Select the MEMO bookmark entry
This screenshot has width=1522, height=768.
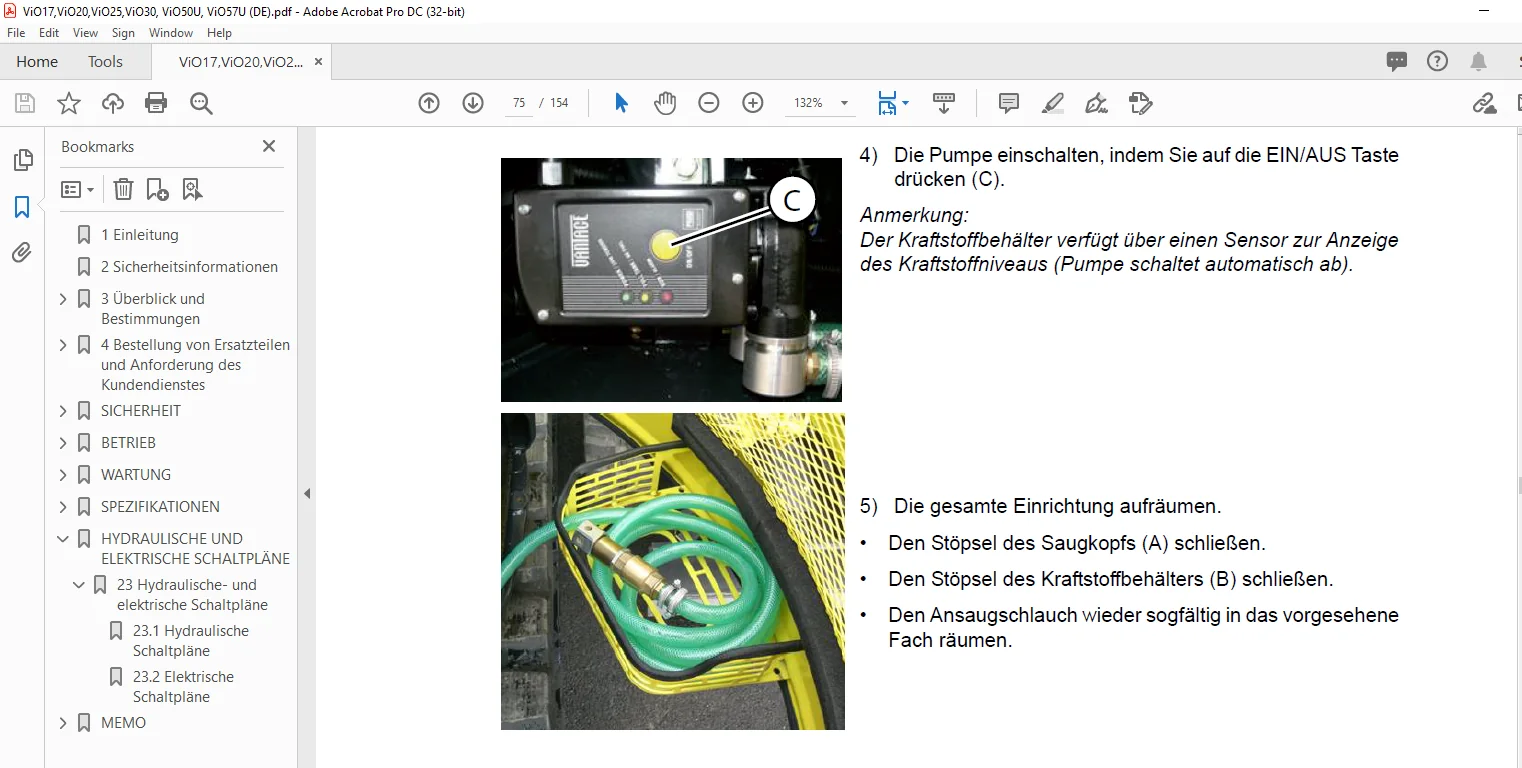coord(123,723)
